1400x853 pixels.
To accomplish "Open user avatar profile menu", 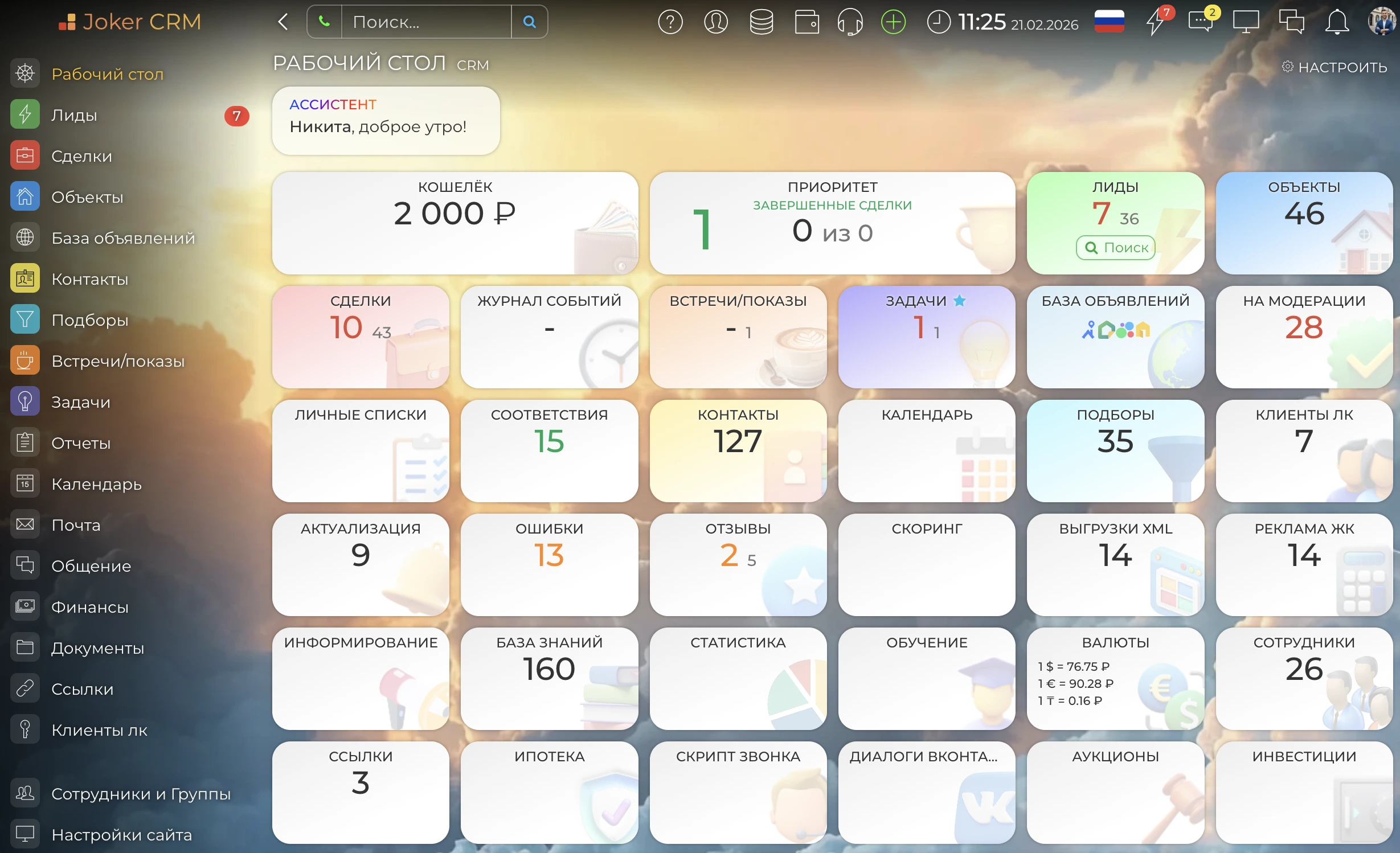I will tap(1382, 21).
